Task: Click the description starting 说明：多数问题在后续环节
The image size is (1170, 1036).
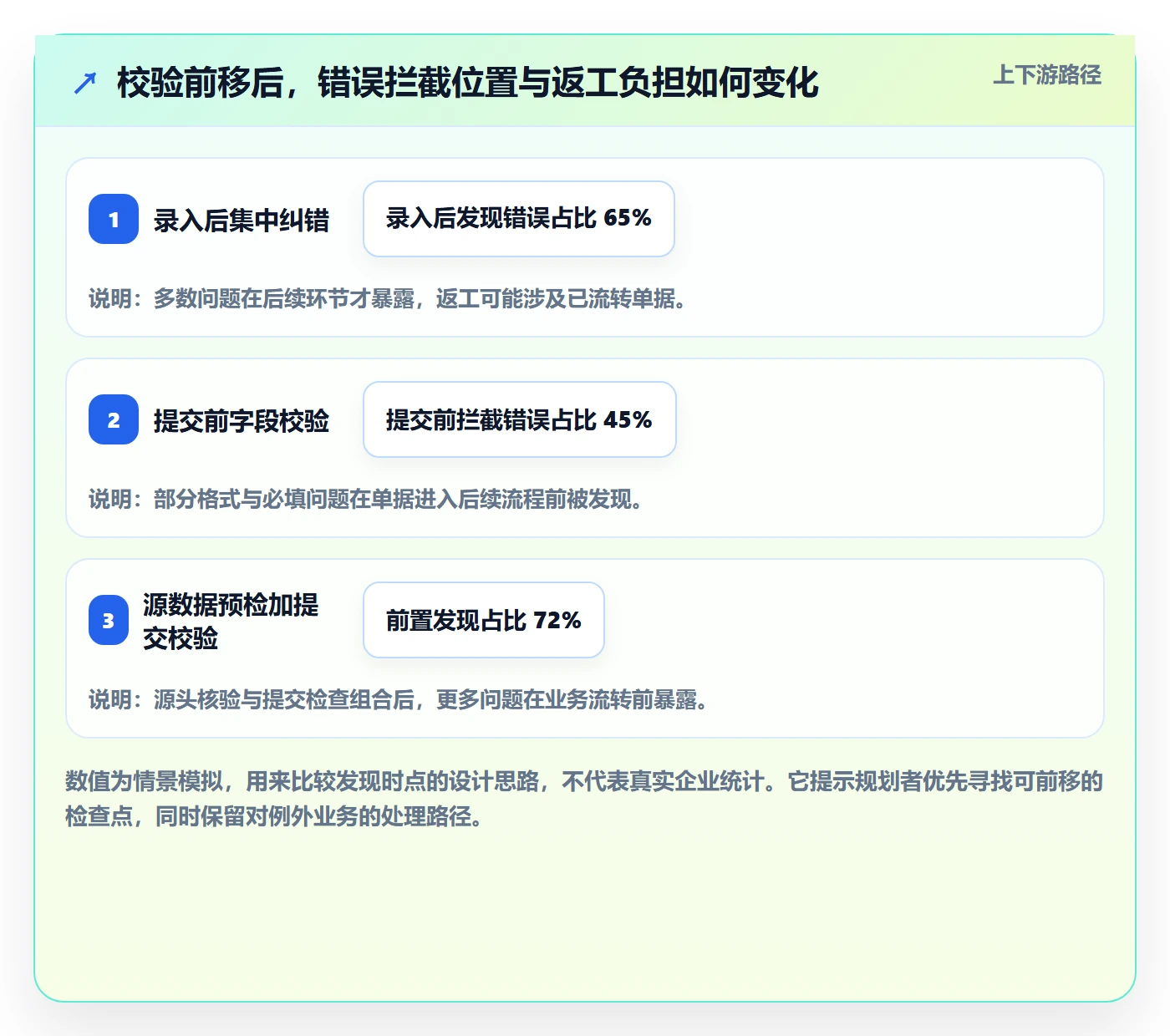Action: [388, 298]
